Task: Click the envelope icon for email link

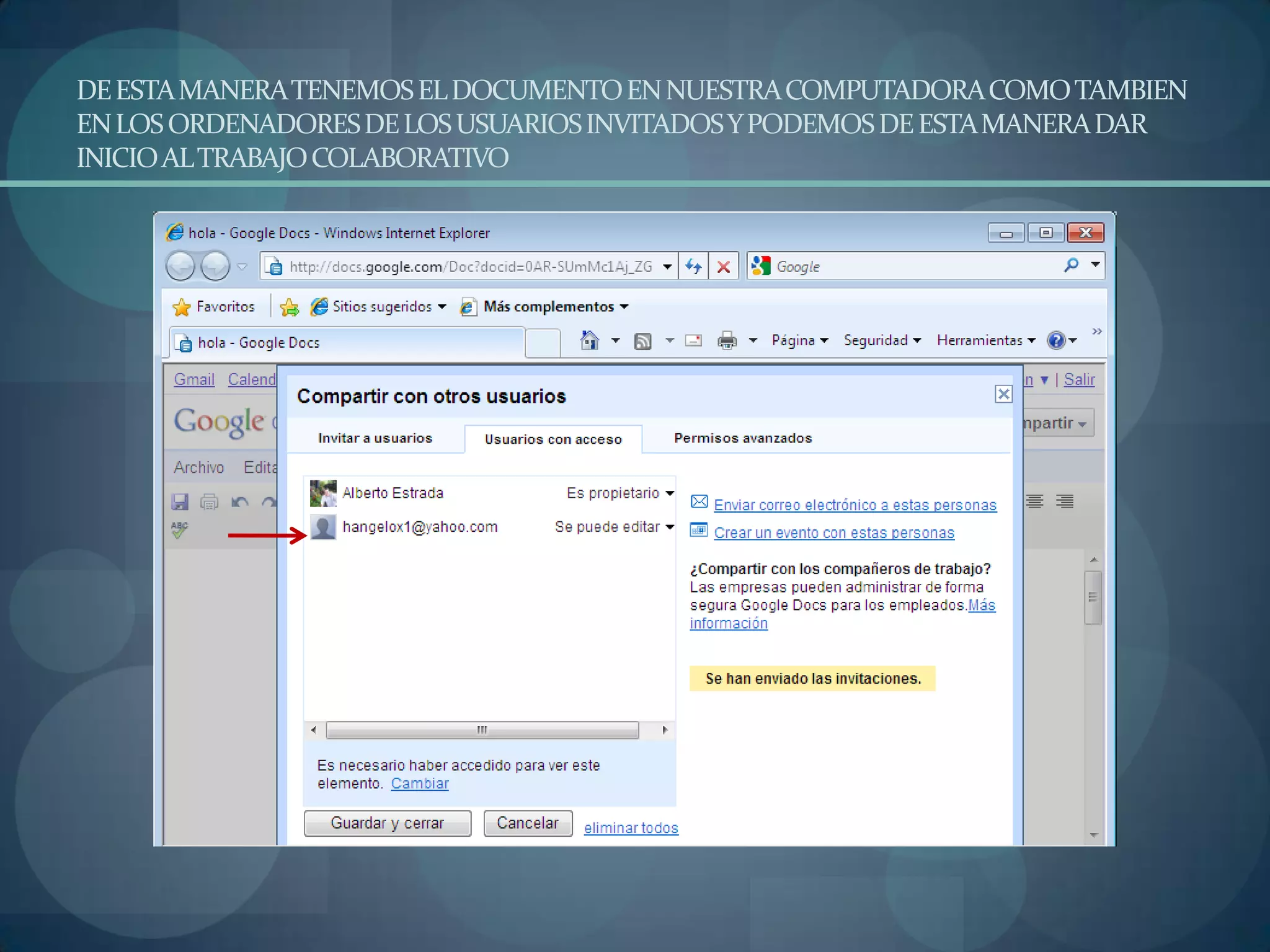Action: click(699, 501)
